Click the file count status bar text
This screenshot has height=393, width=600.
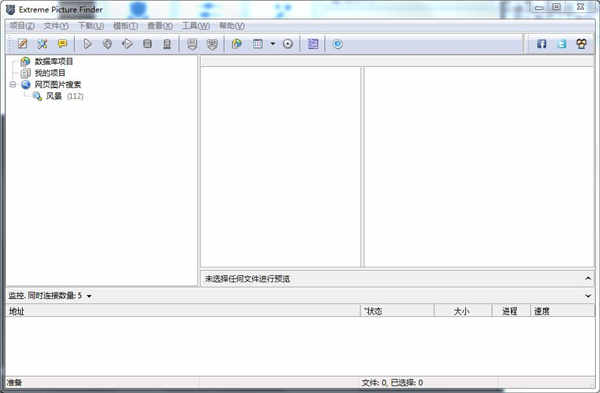(x=392, y=382)
